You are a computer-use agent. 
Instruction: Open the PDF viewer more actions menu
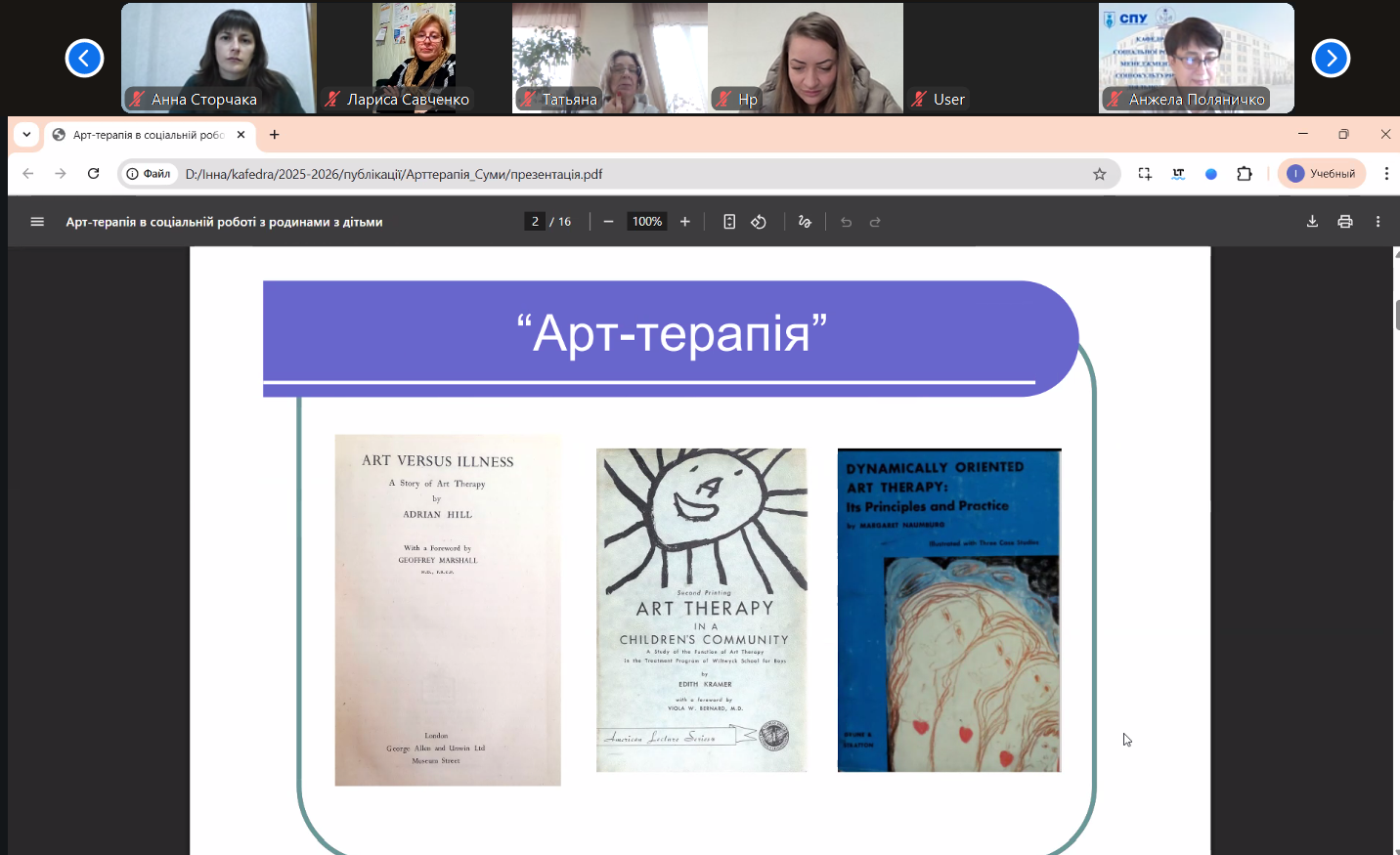[x=1378, y=222]
